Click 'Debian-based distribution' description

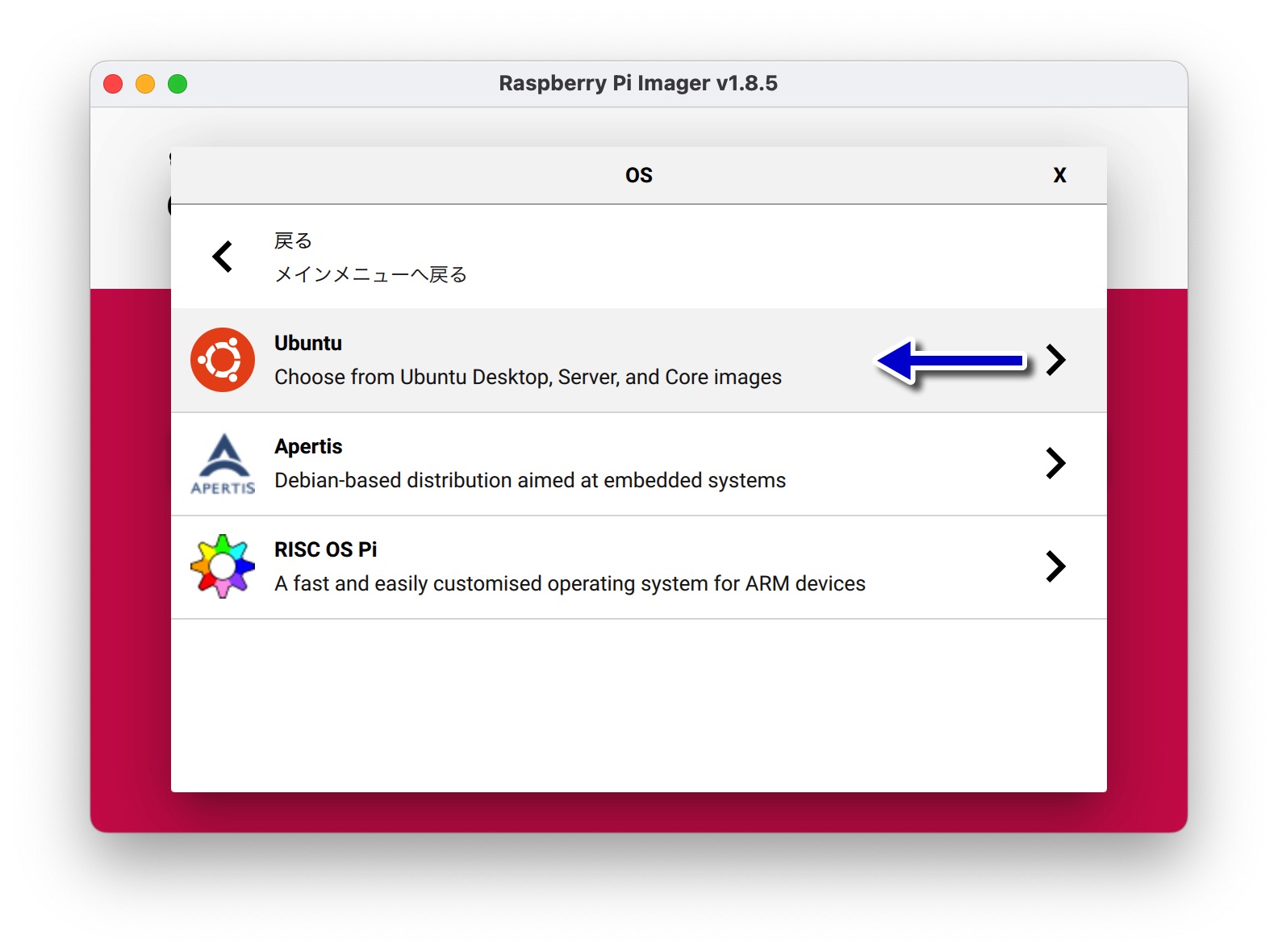coord(530,480)
